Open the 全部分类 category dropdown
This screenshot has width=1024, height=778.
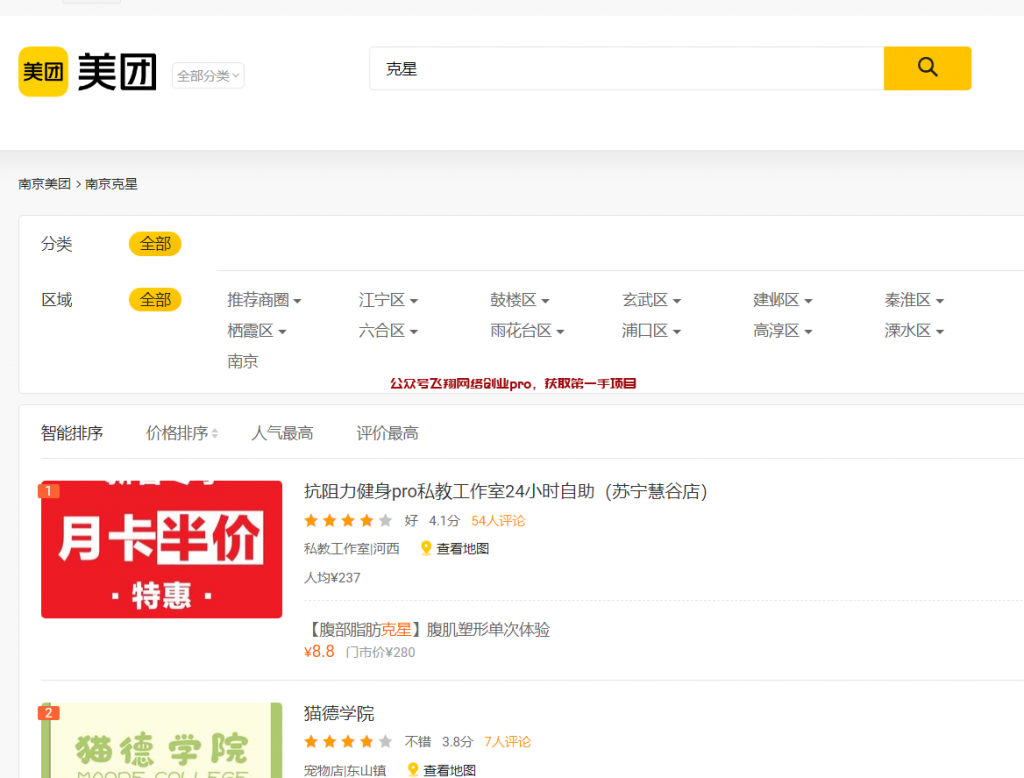(207, 75)
